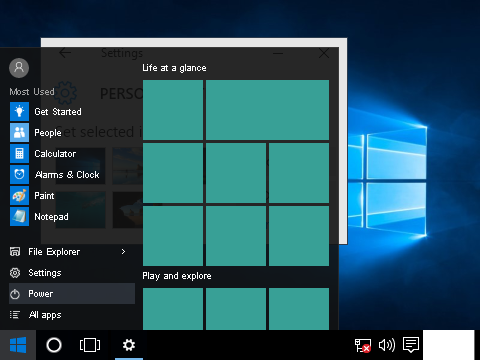Select the People label
Viewport: 480px width, 360px height.
click(x=48, y=133)
